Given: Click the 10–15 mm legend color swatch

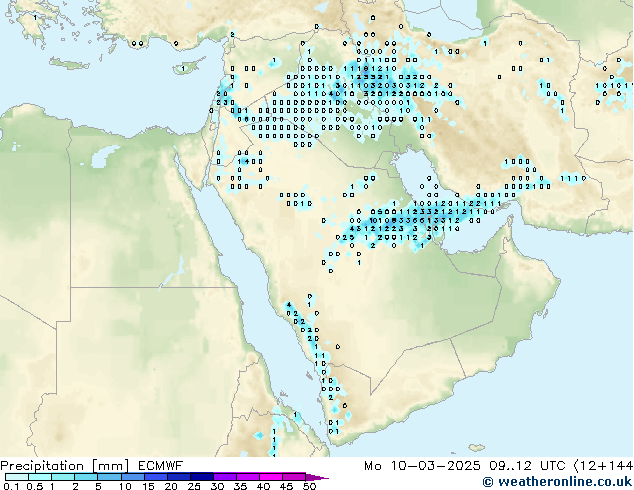Looking at the screenshot, I should pyautogui.click(x=132, y=477).
